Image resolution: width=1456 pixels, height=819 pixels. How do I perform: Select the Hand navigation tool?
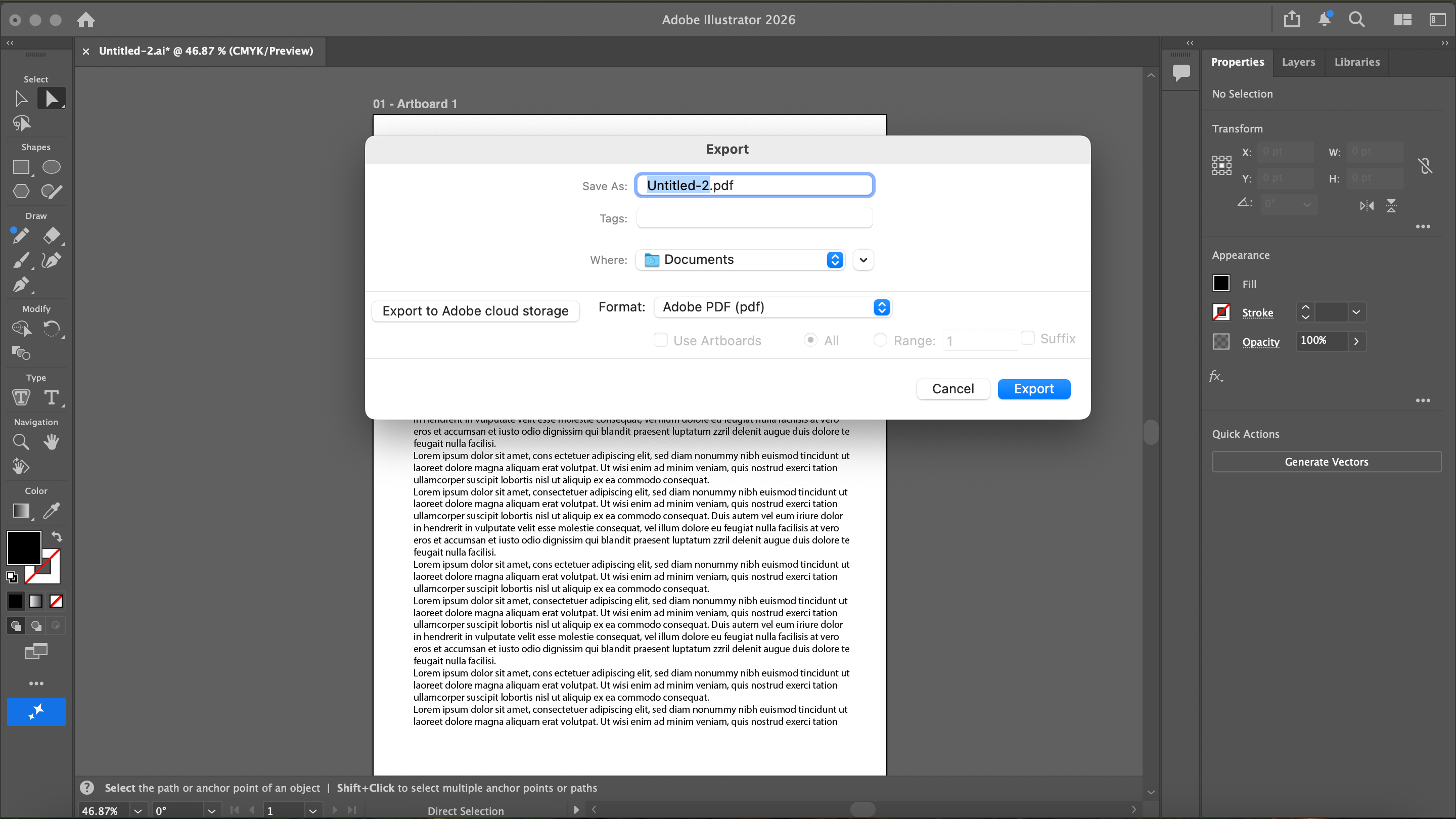[x=51, y=441]
